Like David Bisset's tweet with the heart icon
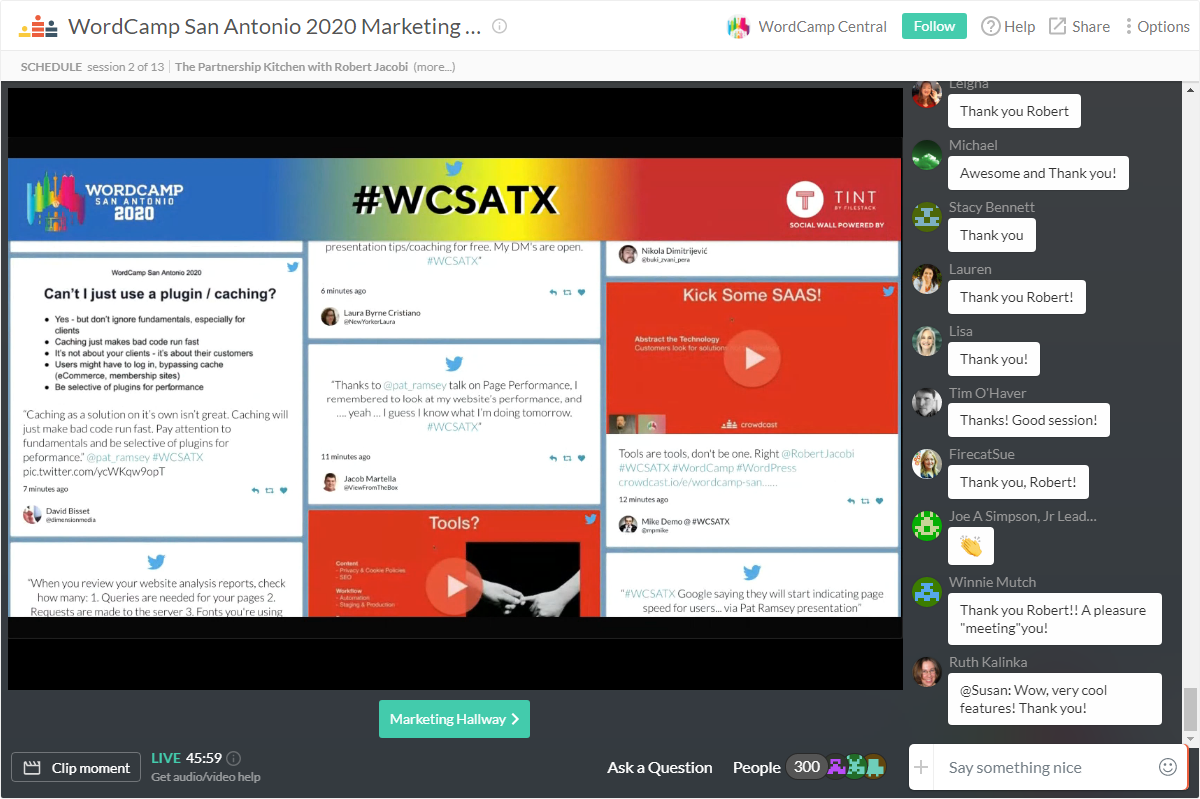The height and width of the screenshot is (799, 1200). [x=284, y=490]
